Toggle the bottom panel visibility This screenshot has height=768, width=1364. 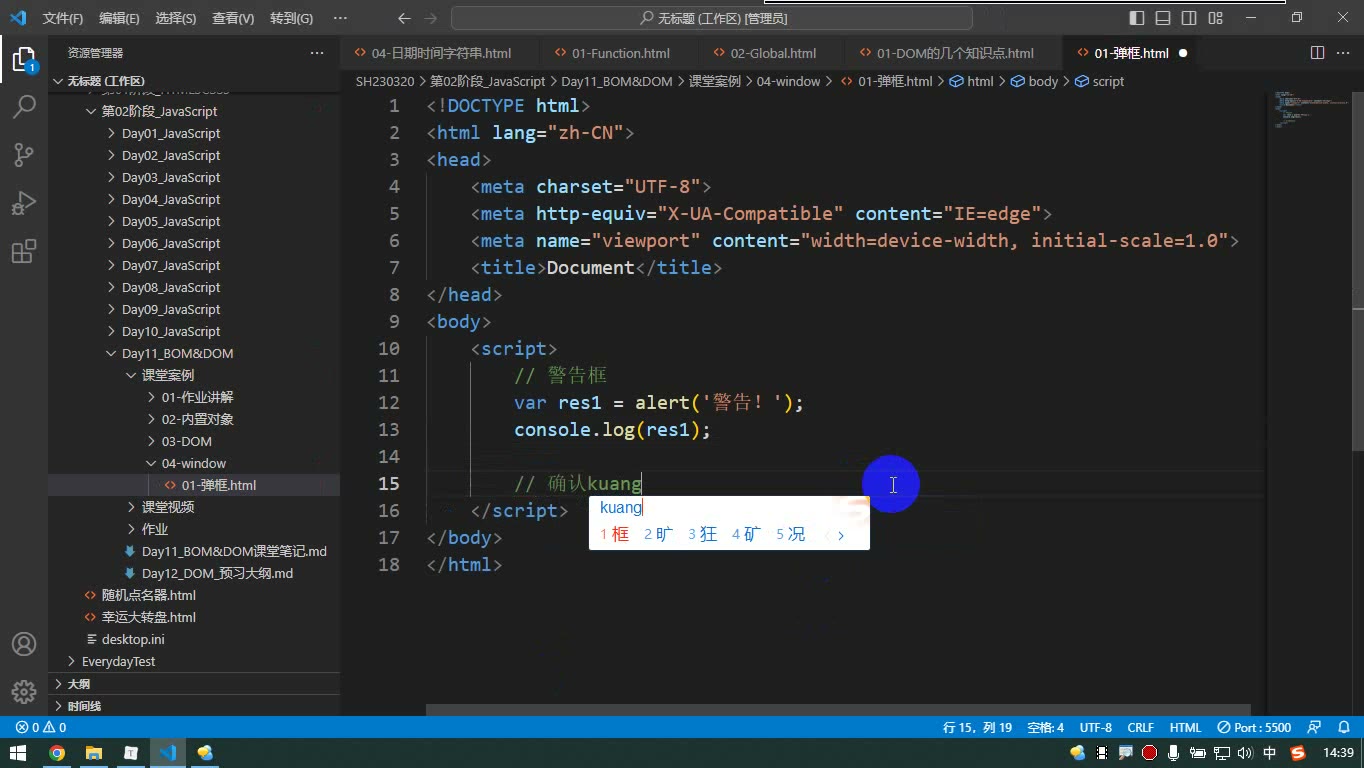[1163, 18]
